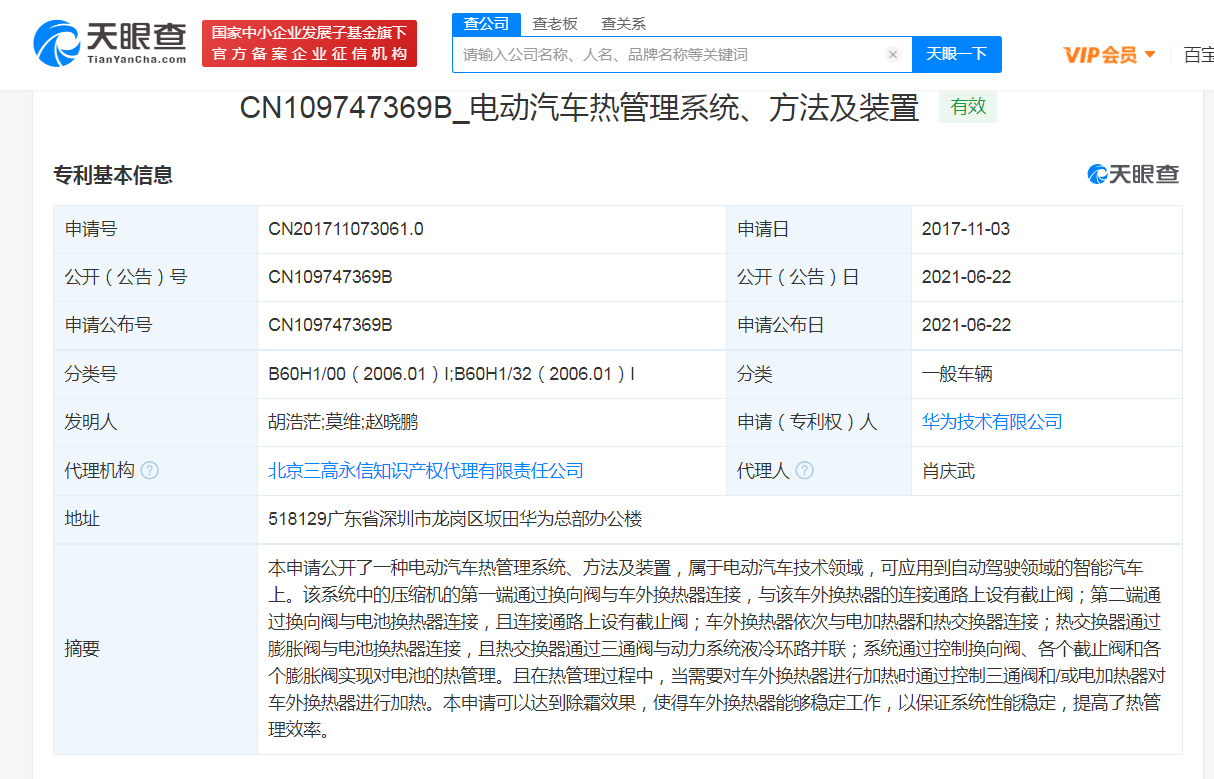Click the red 官方备案企业征信机构 banner
Image resolution: width=1214 pixels, height=779 pixels.
tap(309, 43)
